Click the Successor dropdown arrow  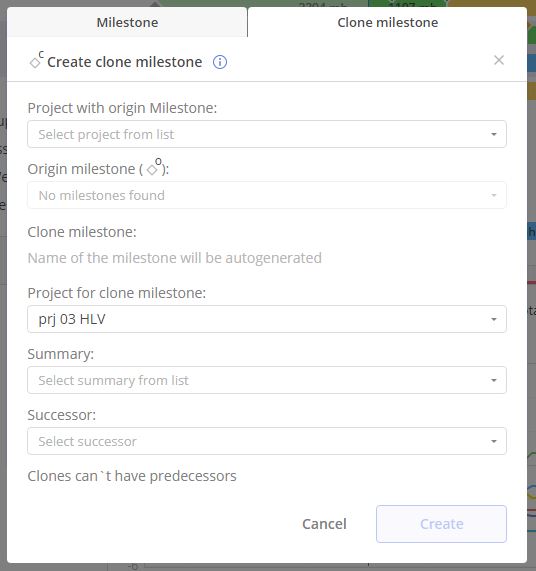(x=494, y=441)
